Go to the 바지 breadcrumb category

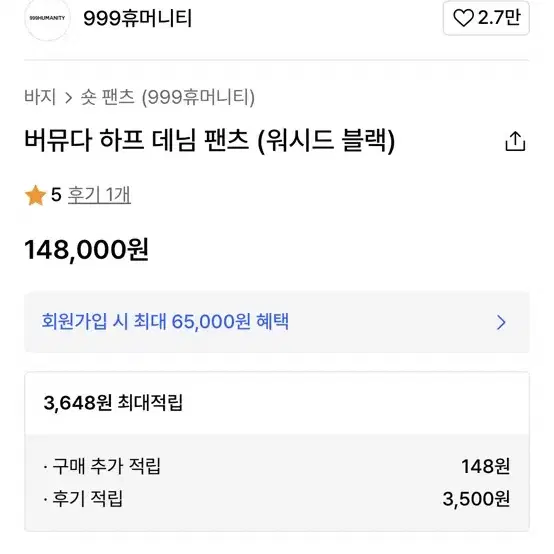click(40, 97)
